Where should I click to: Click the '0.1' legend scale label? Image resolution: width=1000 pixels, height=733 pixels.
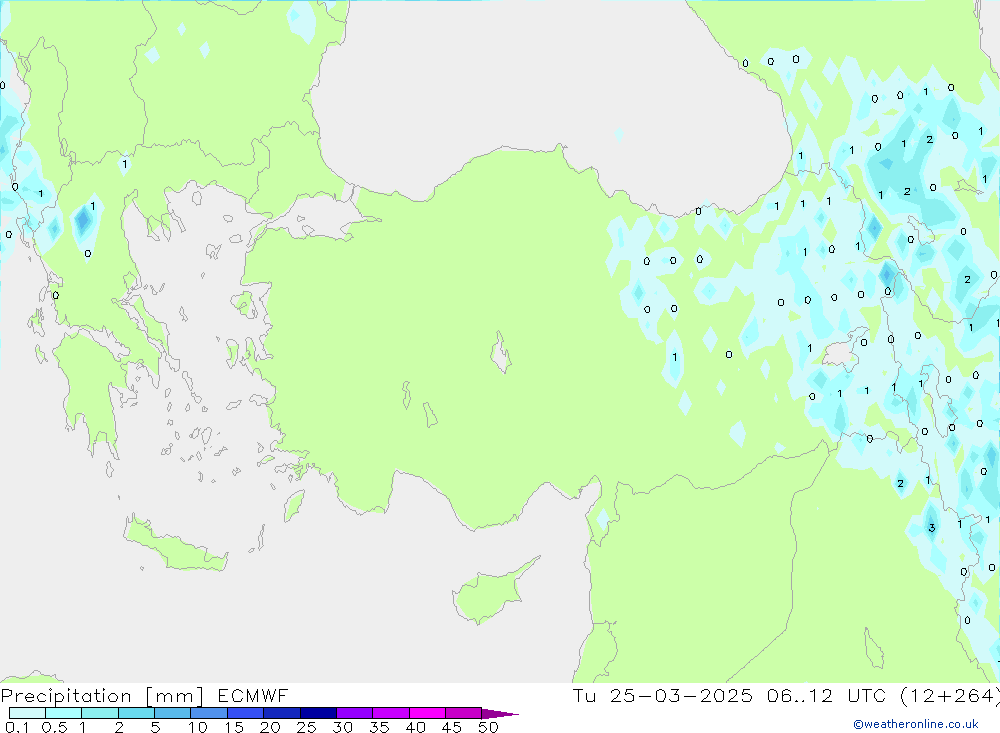[x=17, y=727]
